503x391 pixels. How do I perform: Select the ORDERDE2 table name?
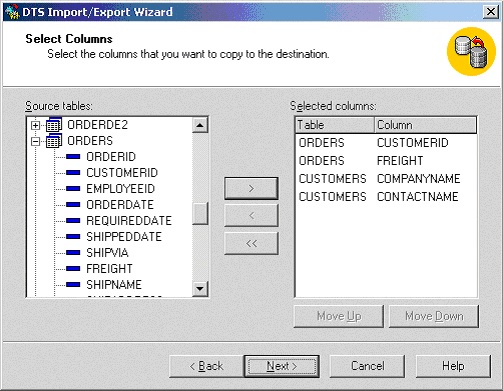click(x=97, y=125)
